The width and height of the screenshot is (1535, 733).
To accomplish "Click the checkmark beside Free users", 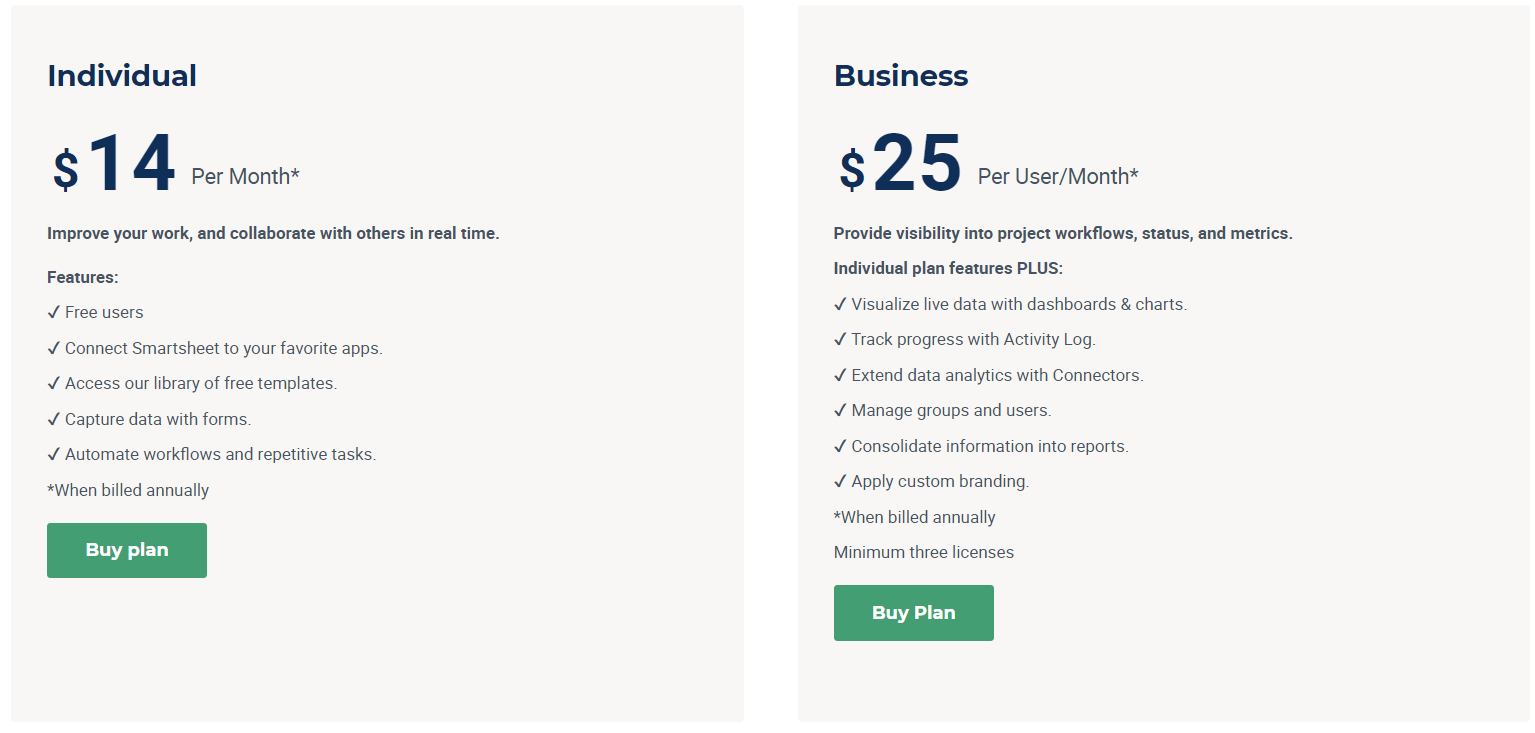I will 54,312.
